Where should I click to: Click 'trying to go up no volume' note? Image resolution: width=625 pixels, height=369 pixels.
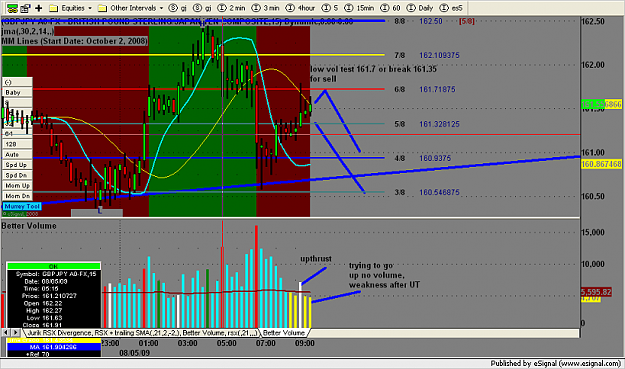click(384, 275)
